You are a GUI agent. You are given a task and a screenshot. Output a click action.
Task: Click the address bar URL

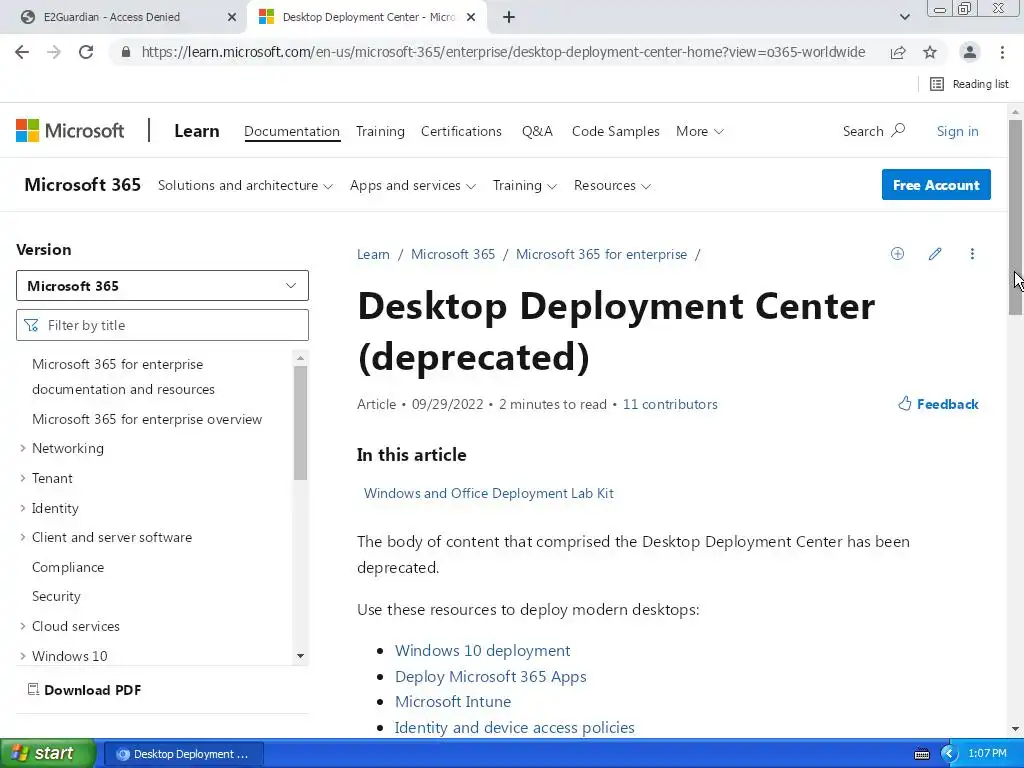503,52
